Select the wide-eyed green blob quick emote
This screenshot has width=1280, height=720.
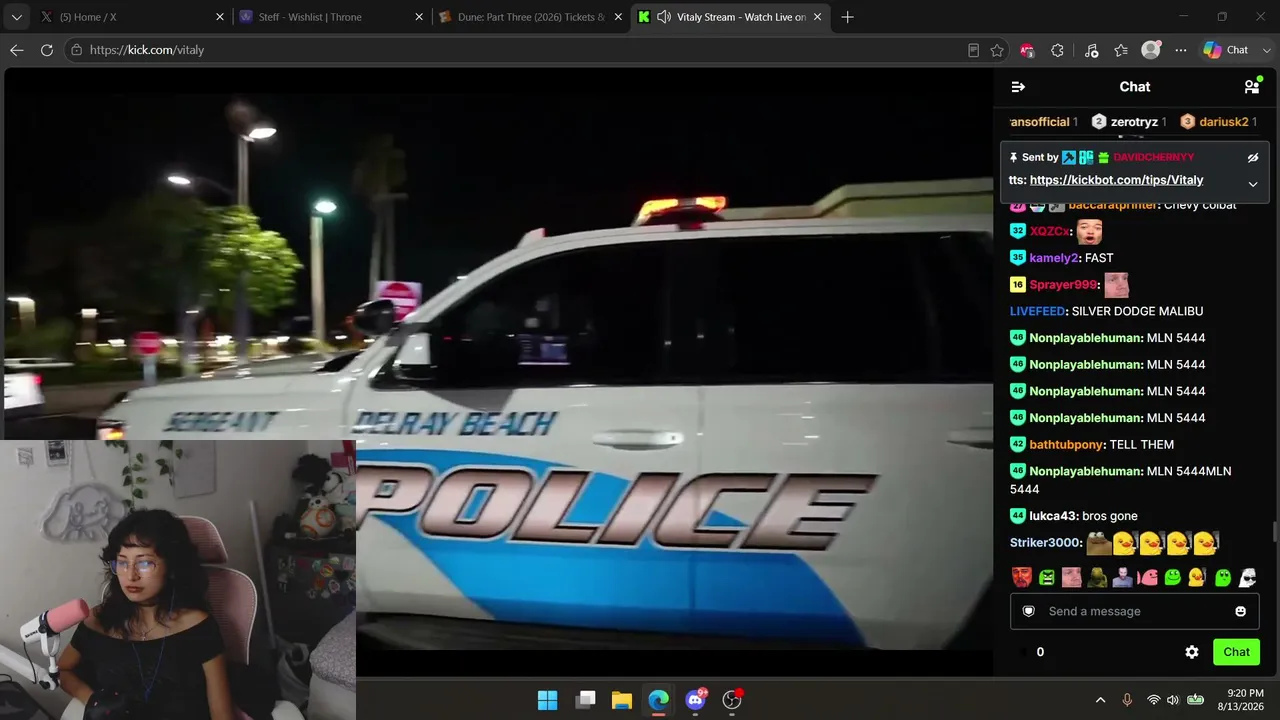pyautogui.click(x=1223, y=577)
